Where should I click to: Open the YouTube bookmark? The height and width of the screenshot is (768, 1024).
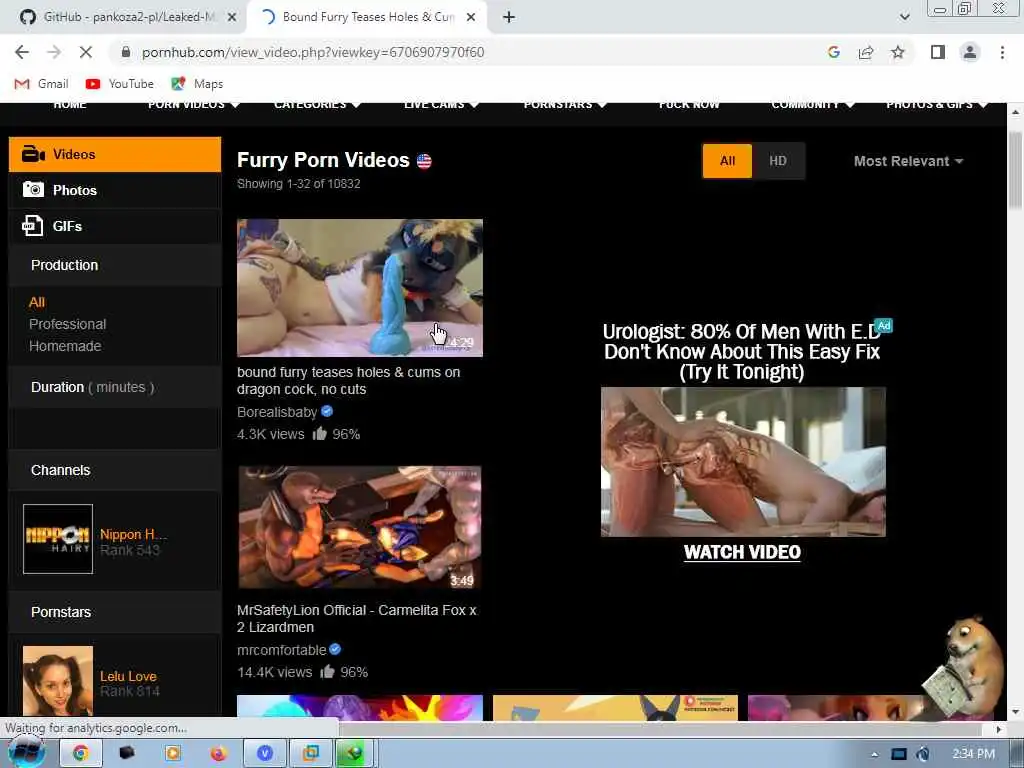120,84
